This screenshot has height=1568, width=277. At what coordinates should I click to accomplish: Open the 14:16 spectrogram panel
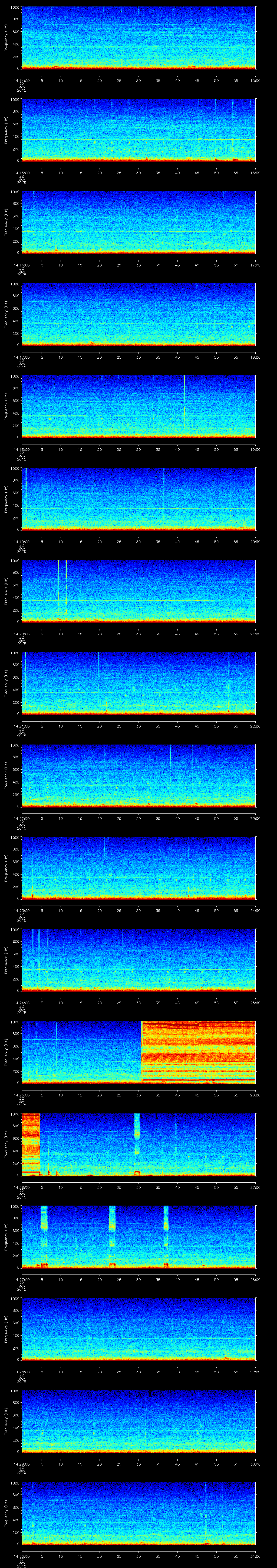point(138,222)
